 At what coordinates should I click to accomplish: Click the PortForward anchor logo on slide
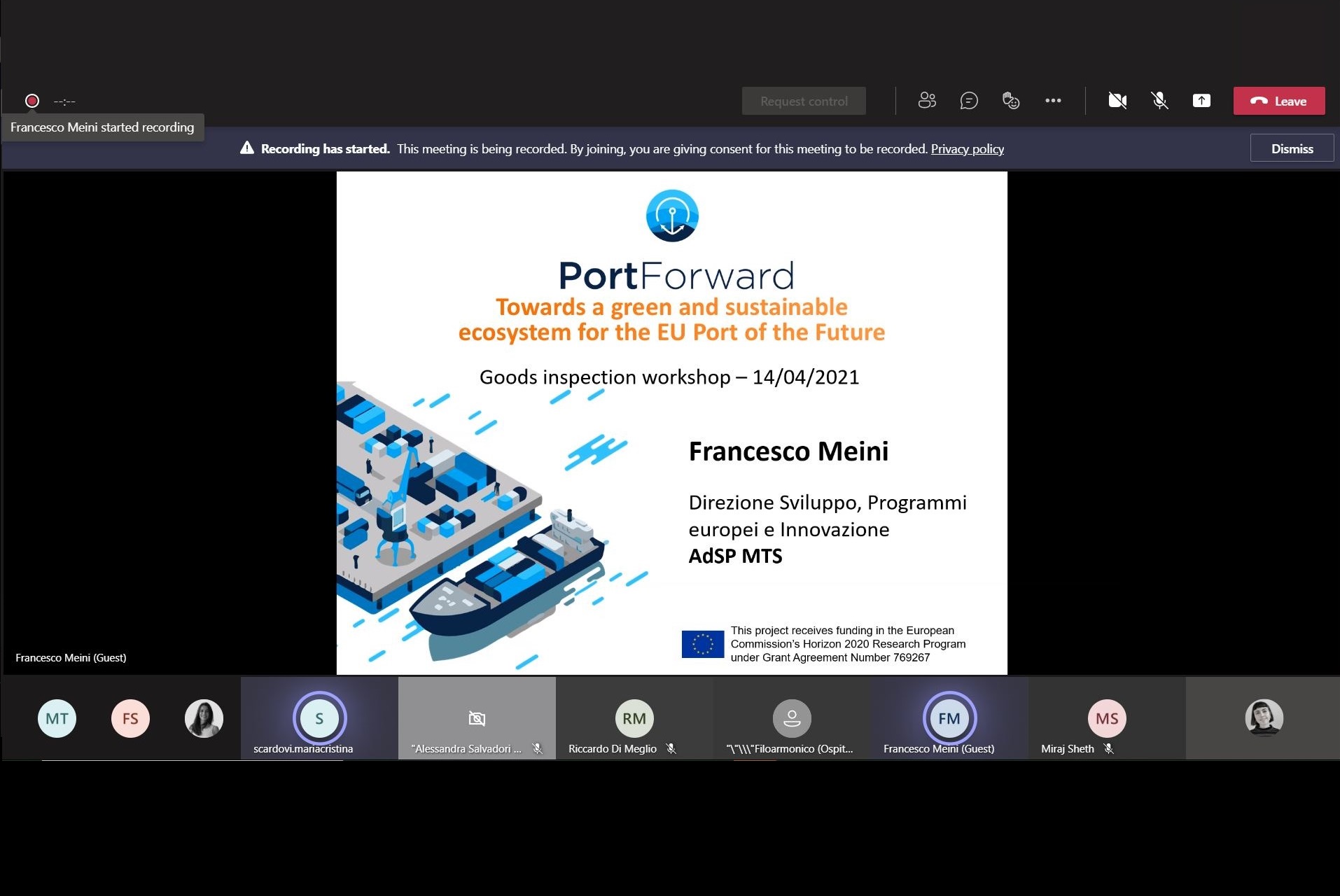click(x=672, y=216)
